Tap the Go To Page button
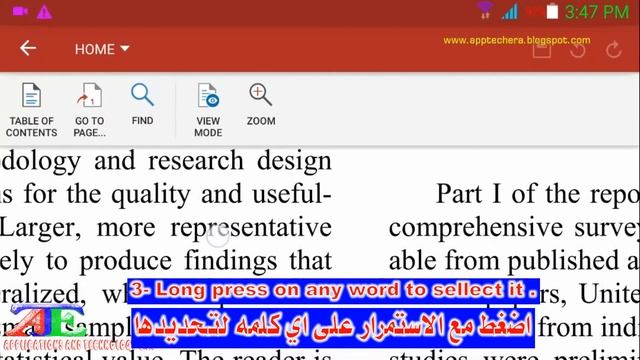The height and width of the screenshot is (360, 640). pyautogui.click(x=90, y=110)
